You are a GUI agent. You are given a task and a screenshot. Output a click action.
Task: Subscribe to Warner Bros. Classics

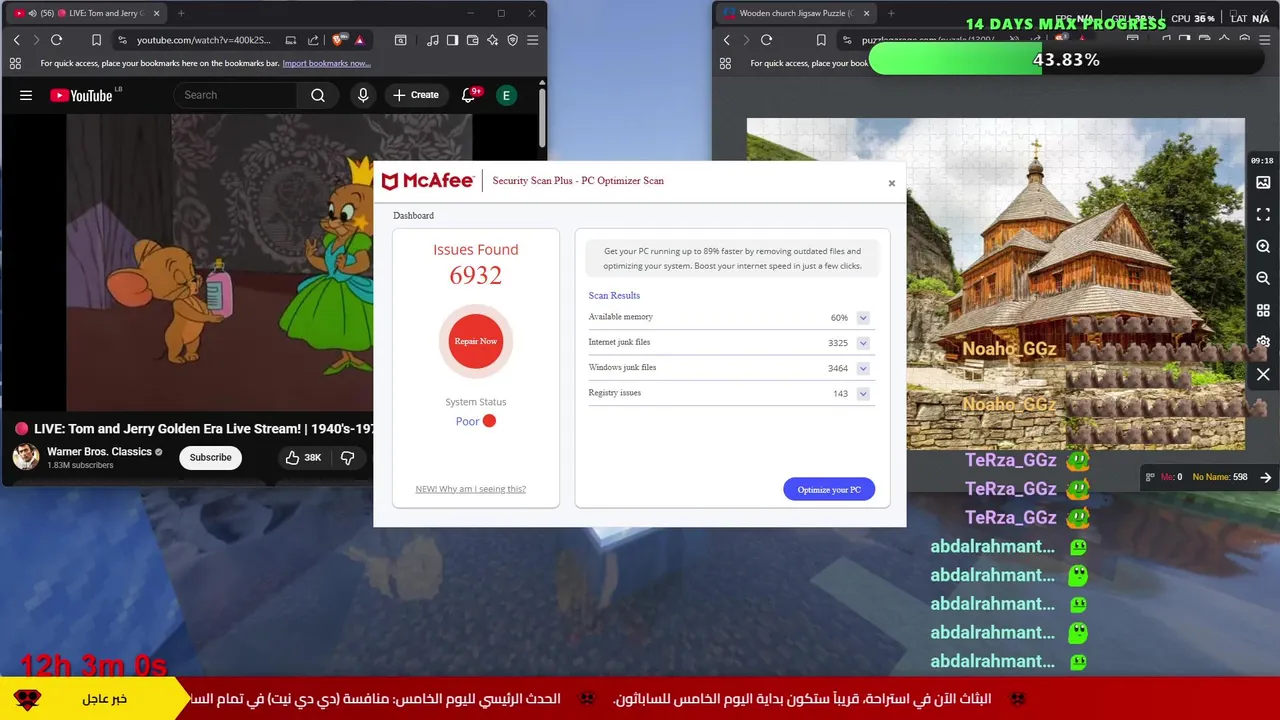tap(210, 457)
